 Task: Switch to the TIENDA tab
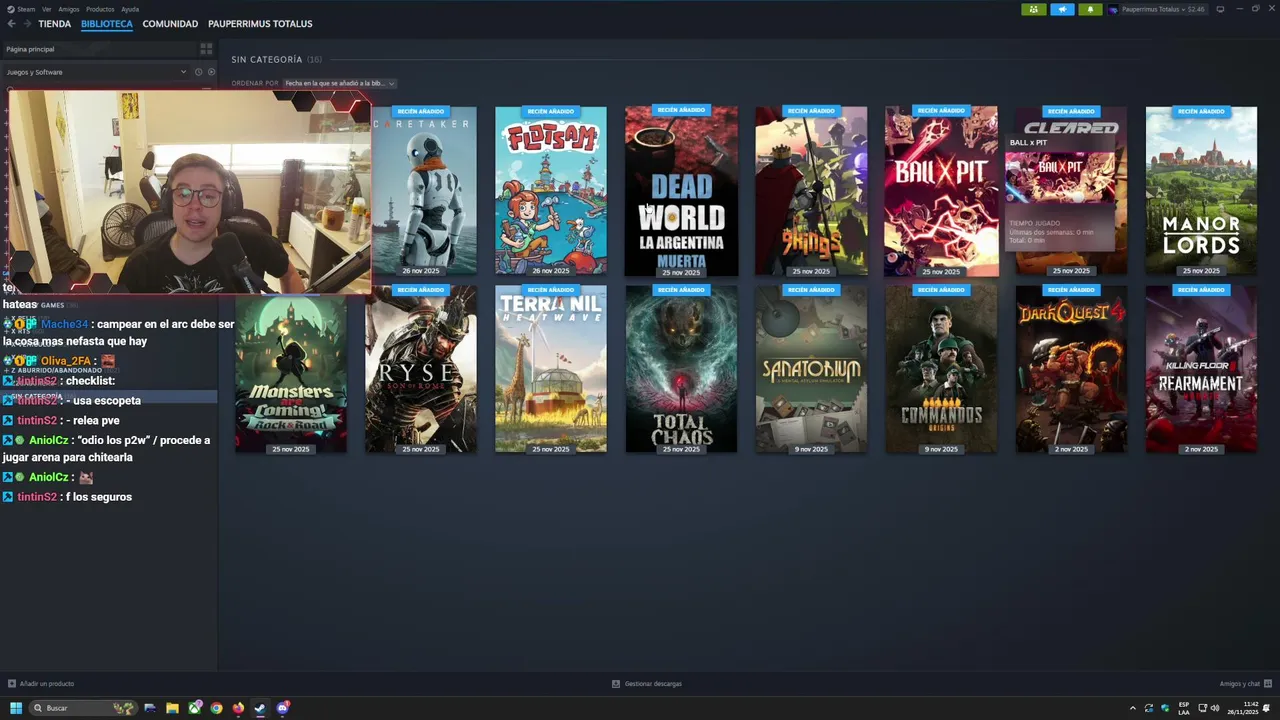tap(55, 24)
